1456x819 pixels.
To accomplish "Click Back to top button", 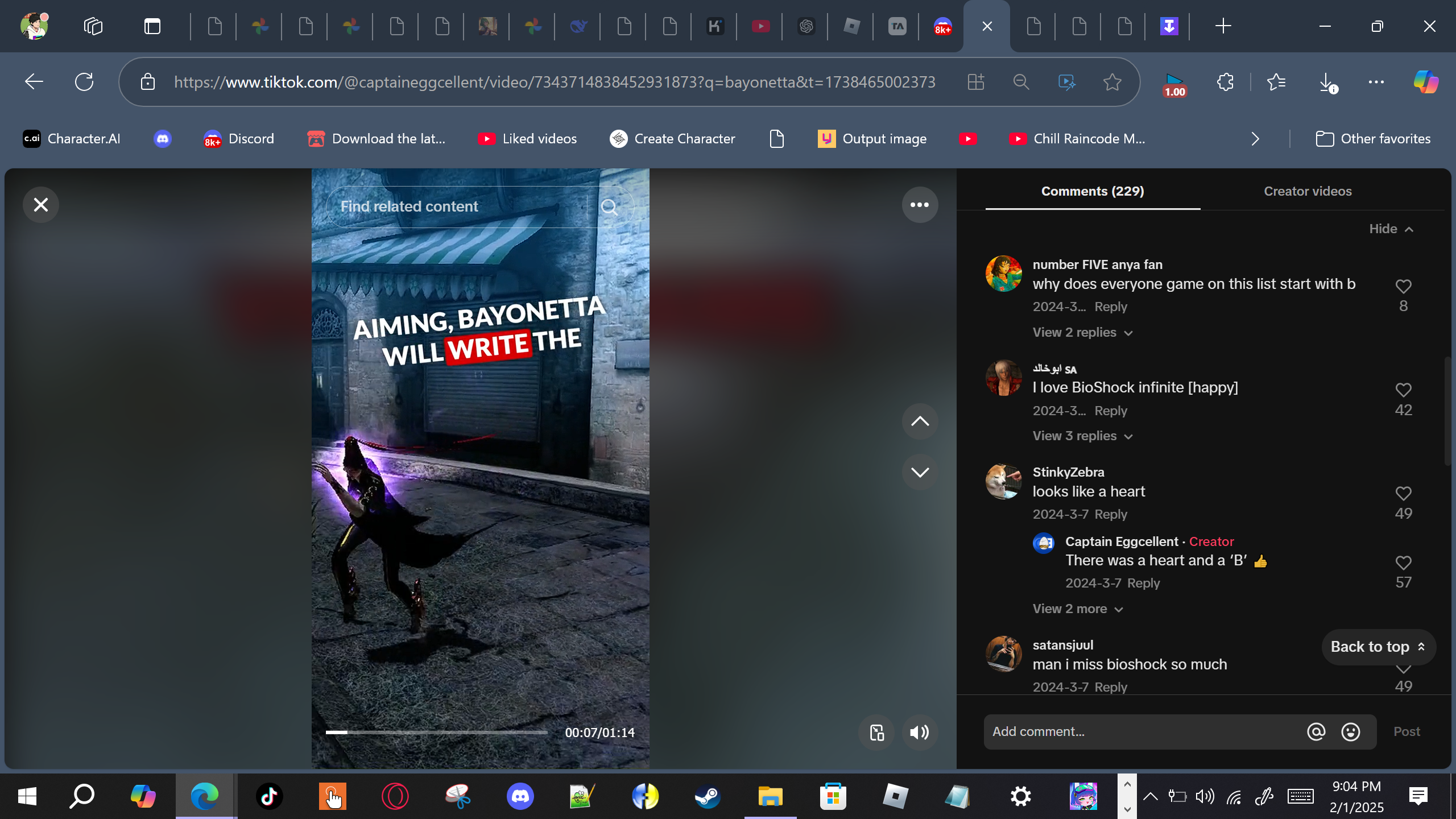I will (x=1378, y=647).
